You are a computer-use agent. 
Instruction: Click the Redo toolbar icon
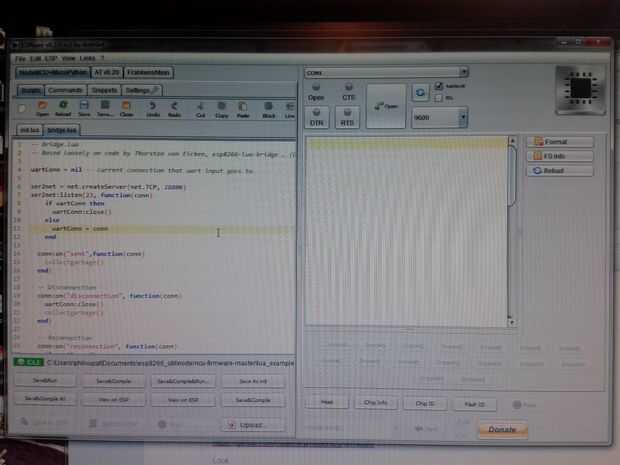point(174,106)
